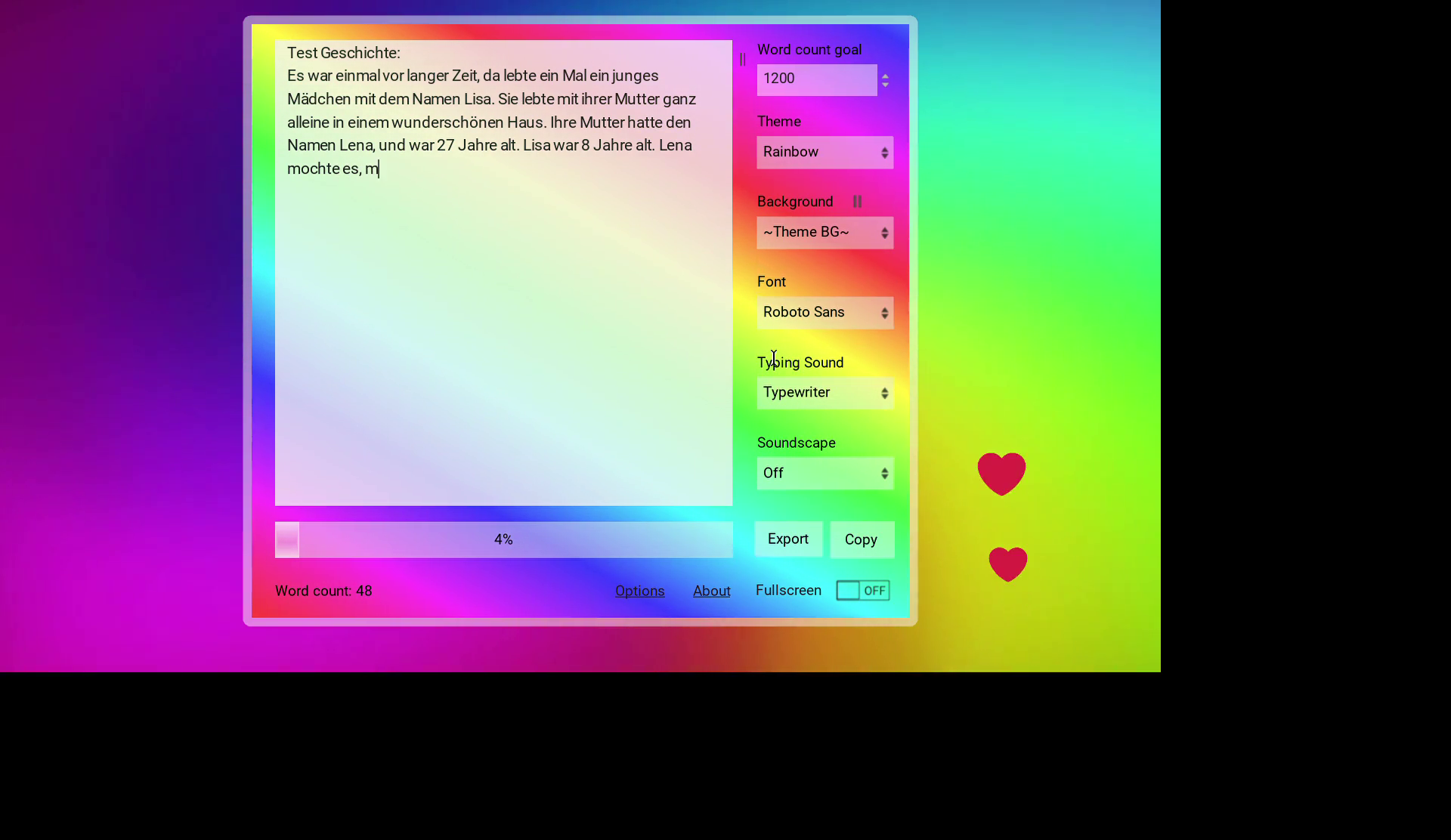
Task: Focus the Word count goal field with 1200
Action: pos(817,79)
